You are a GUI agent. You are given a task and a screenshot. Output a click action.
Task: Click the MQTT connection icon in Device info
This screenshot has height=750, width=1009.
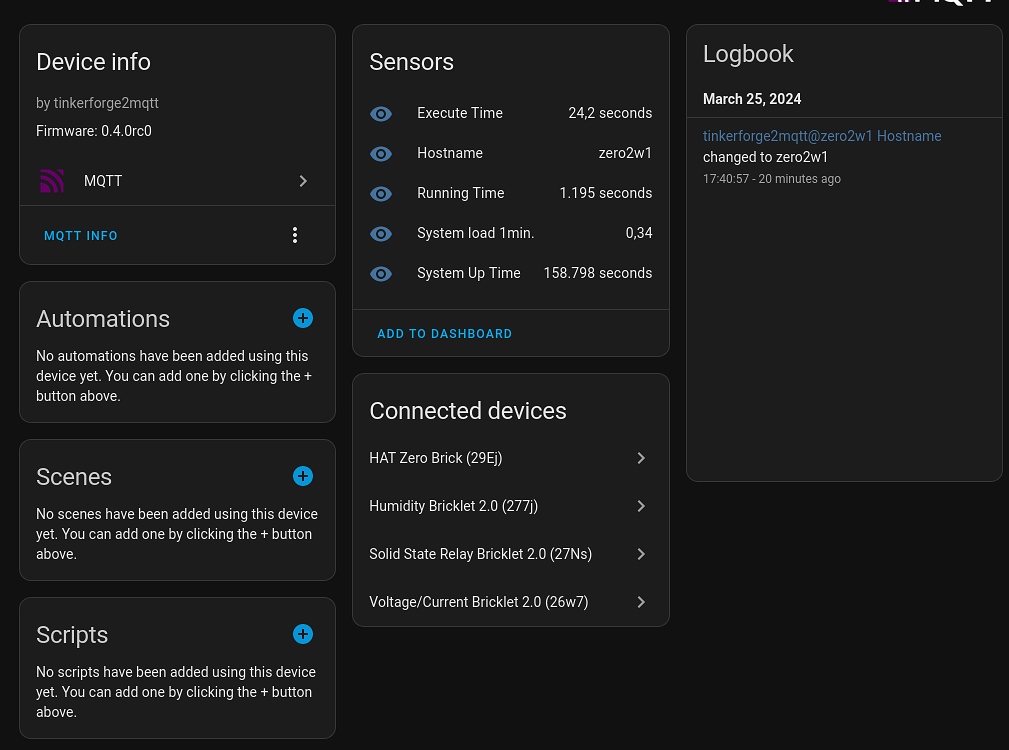(x=52, y=181)
